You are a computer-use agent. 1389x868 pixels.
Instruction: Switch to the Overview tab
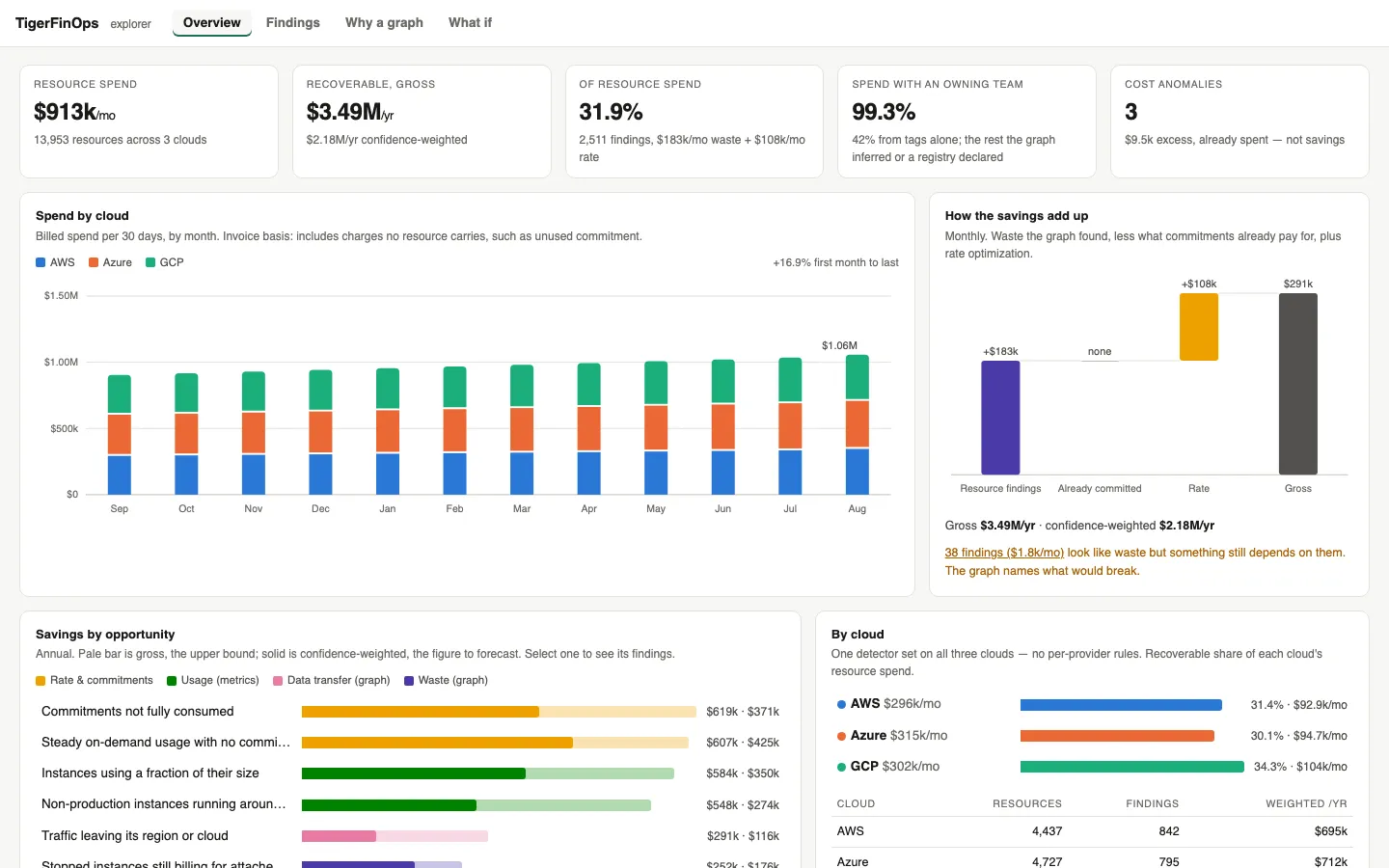(212, 22)
